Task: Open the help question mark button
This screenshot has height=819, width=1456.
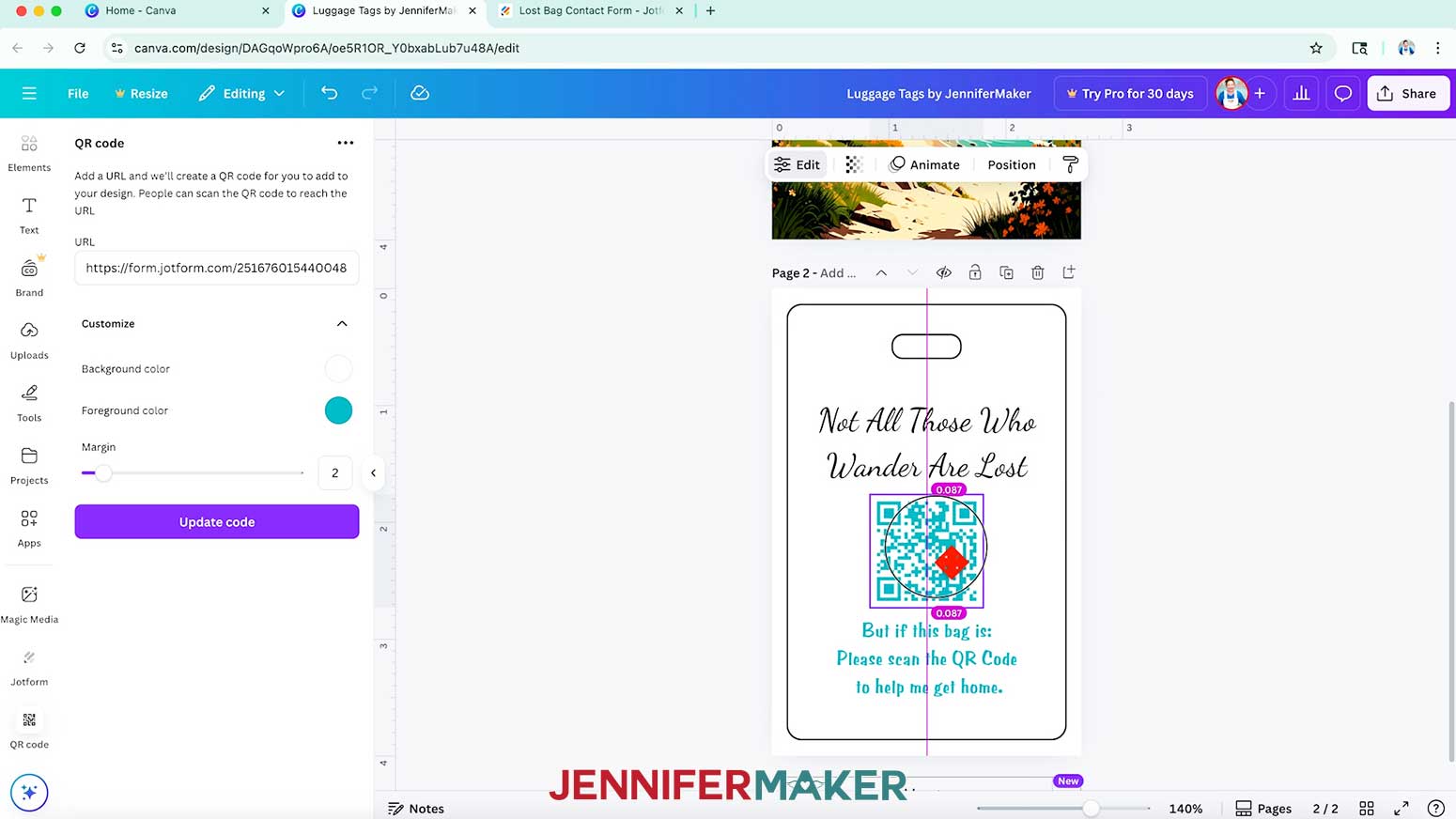Action: 1435,808
